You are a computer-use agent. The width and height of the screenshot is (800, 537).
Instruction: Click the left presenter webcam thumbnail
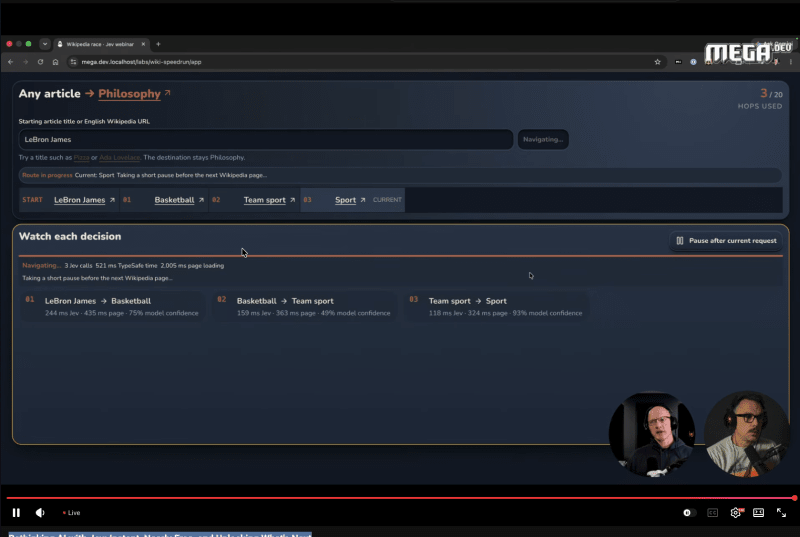click(x=652, y=434)
